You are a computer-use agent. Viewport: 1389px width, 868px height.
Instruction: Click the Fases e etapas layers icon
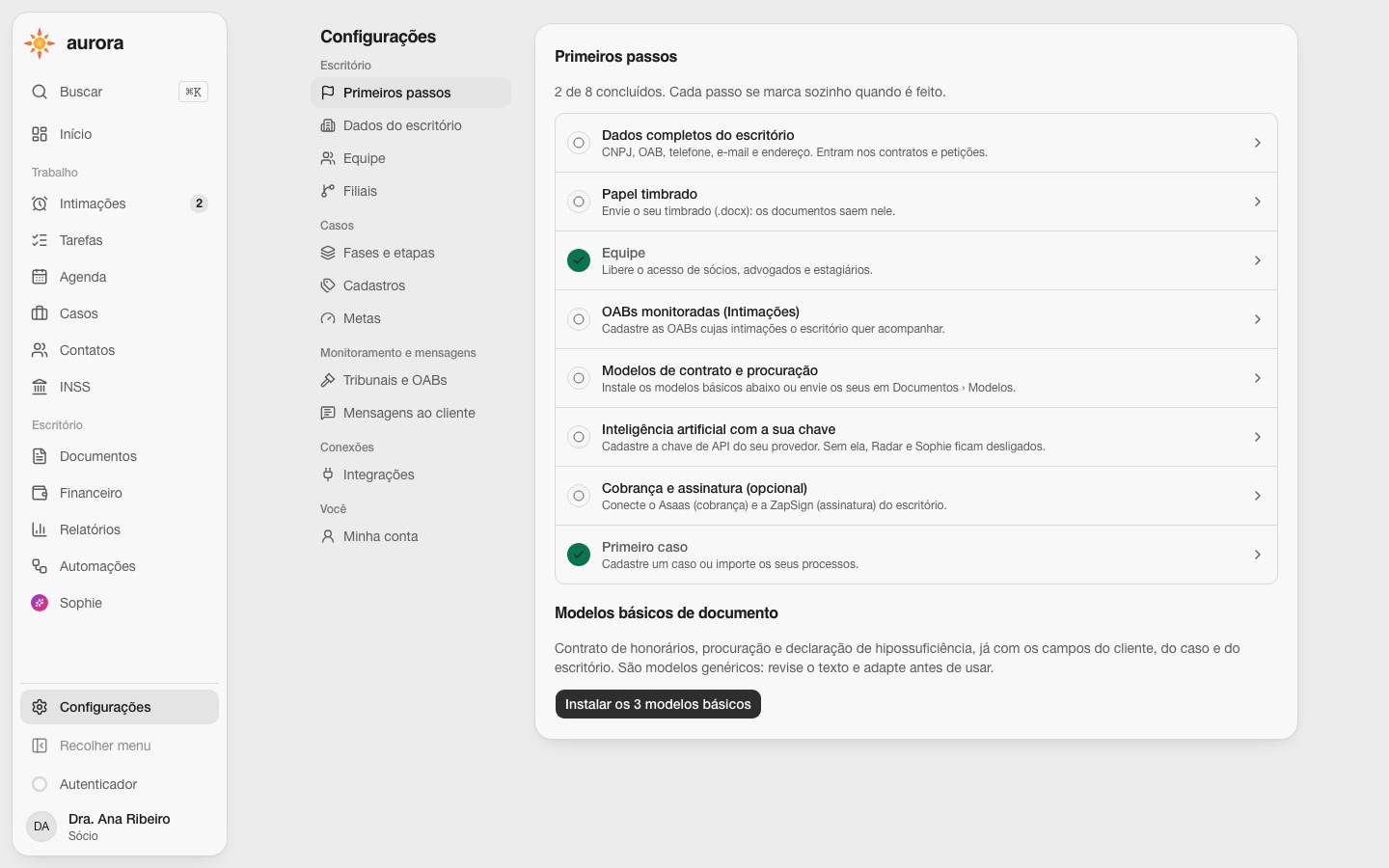328,253
